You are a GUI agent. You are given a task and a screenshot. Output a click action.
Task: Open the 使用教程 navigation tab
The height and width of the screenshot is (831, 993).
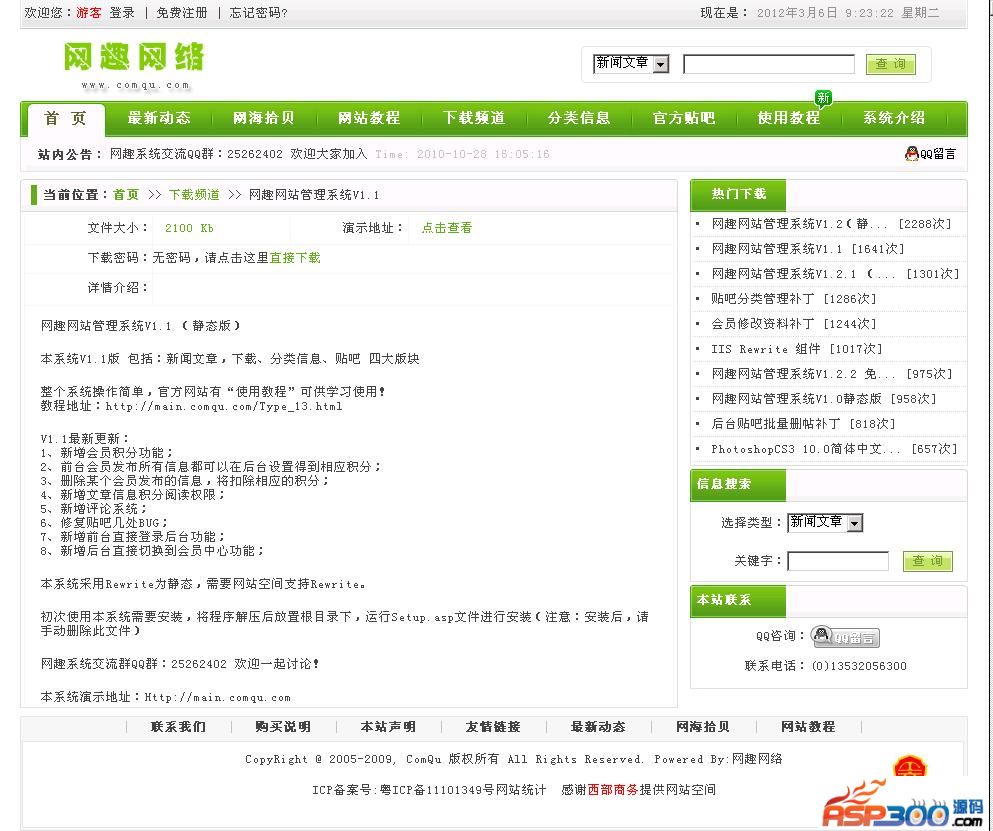[789, 118]
